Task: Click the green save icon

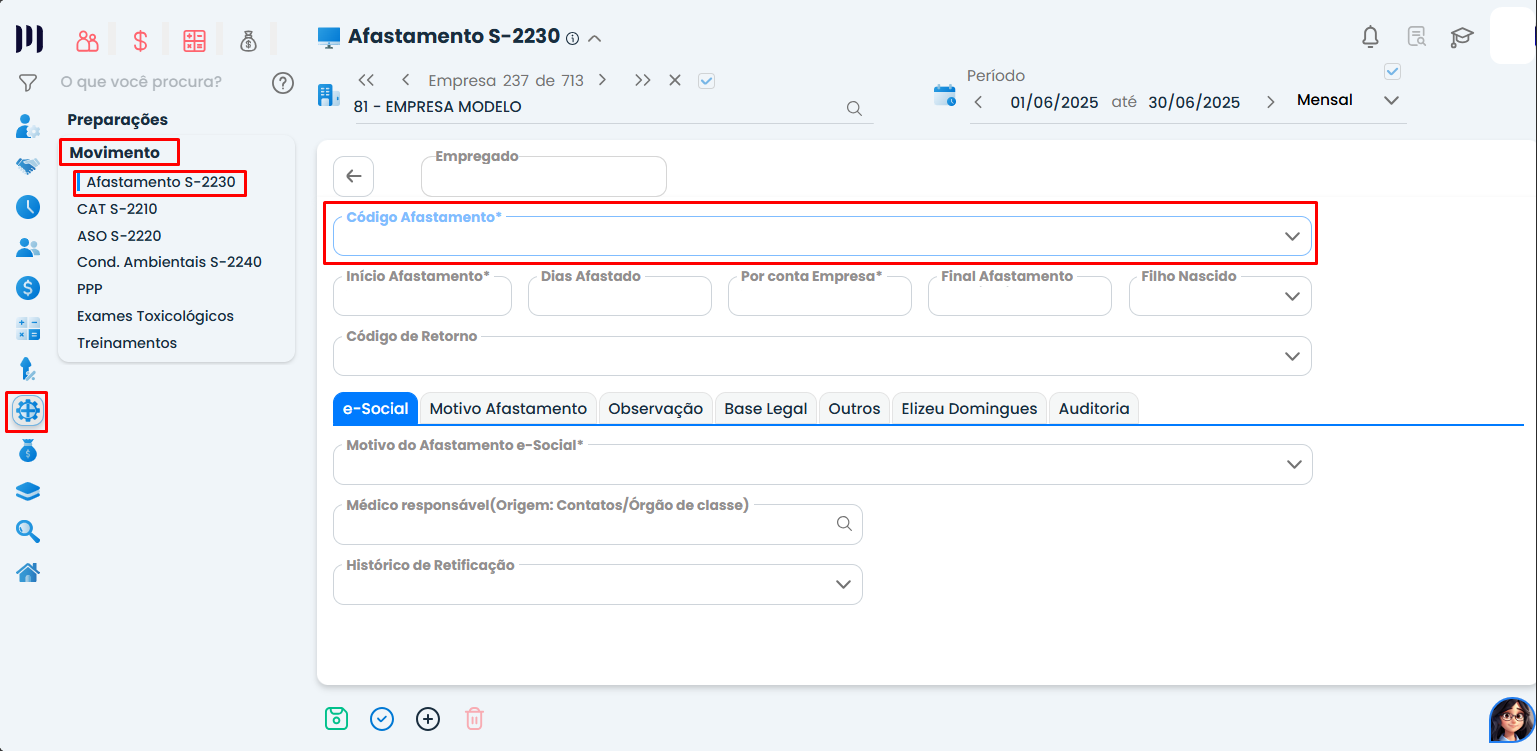Action: 336,718
